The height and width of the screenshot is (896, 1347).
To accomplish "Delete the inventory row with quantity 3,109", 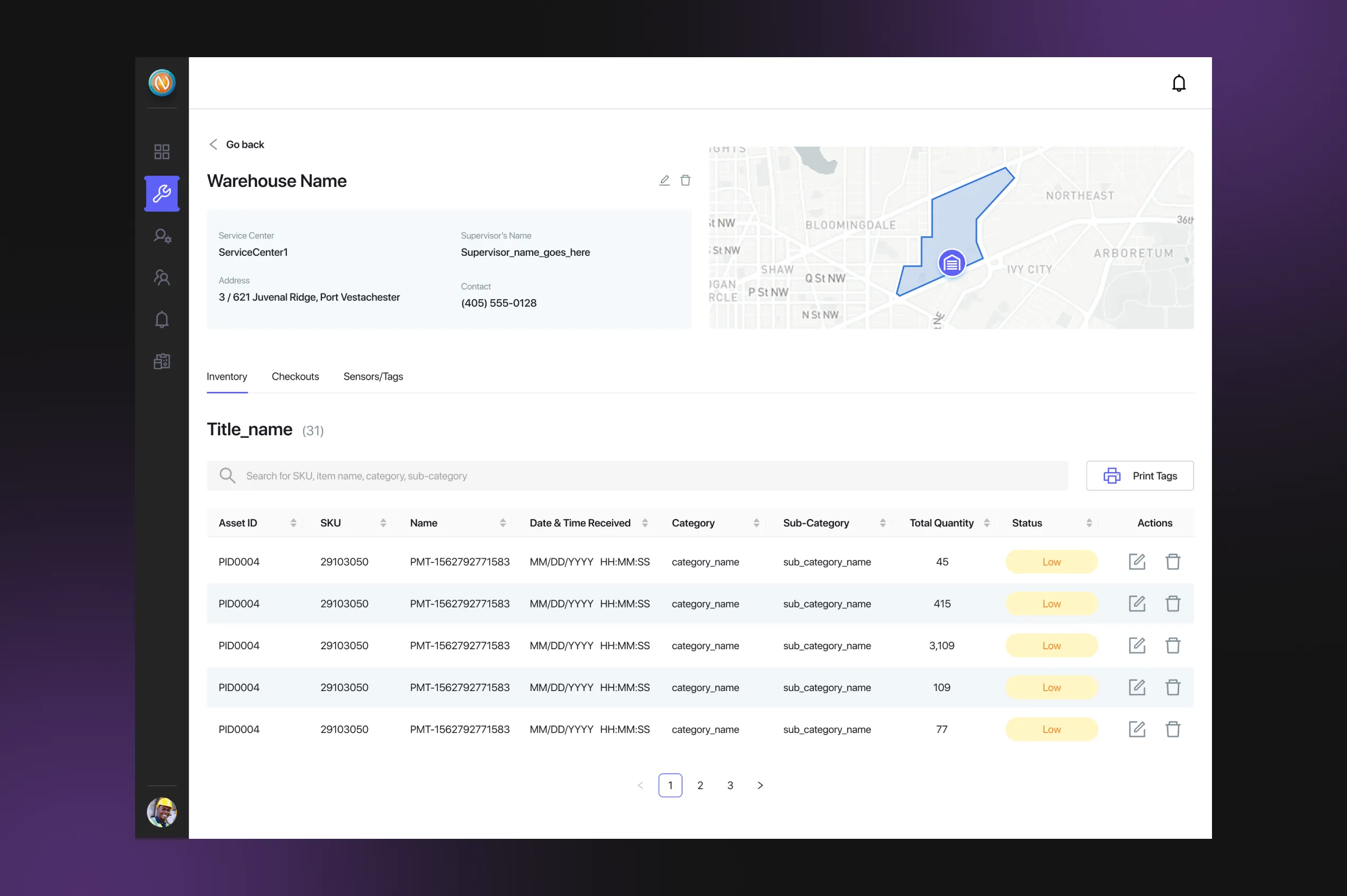I will point(1173,646).
